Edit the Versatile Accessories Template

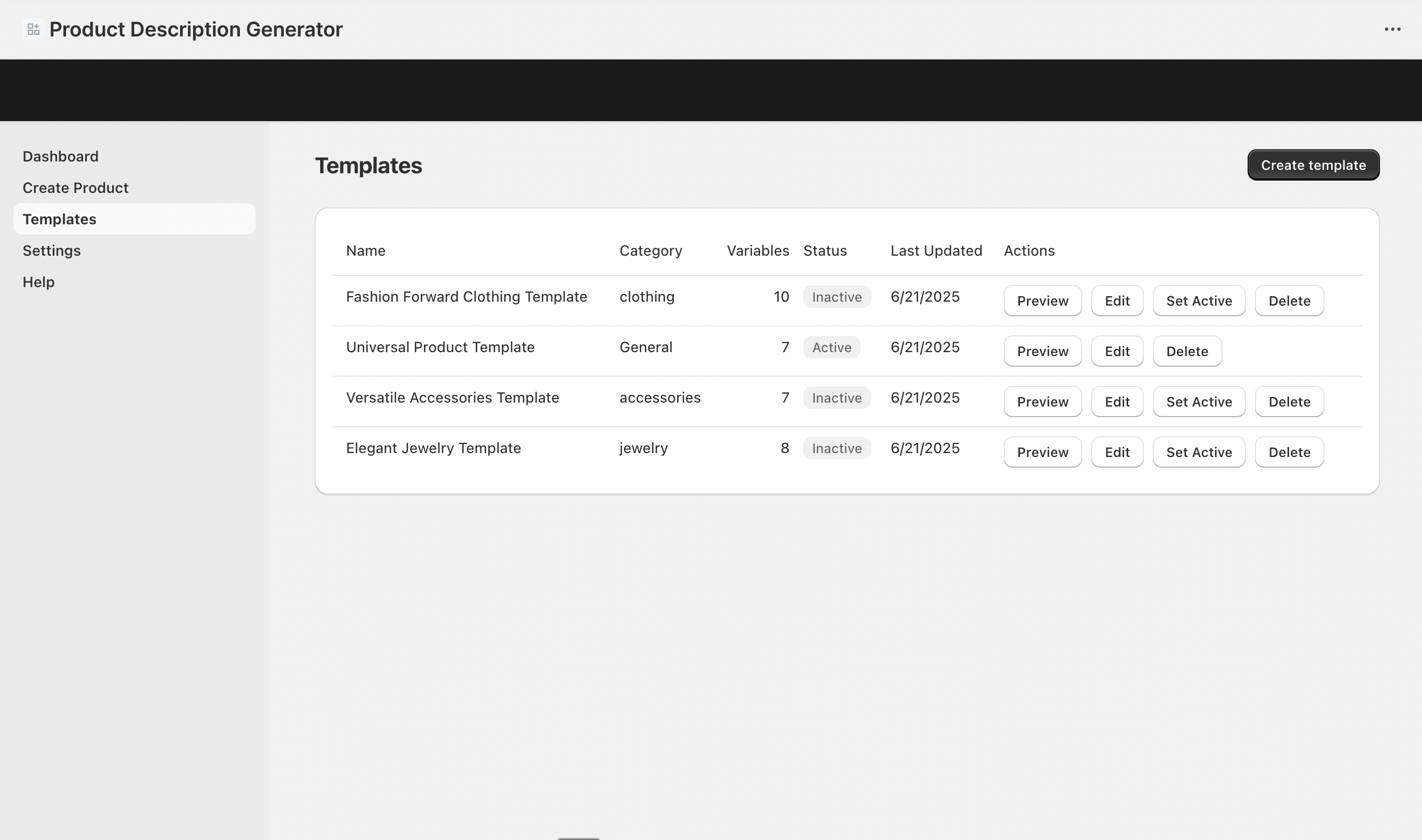coord(1116,401)
